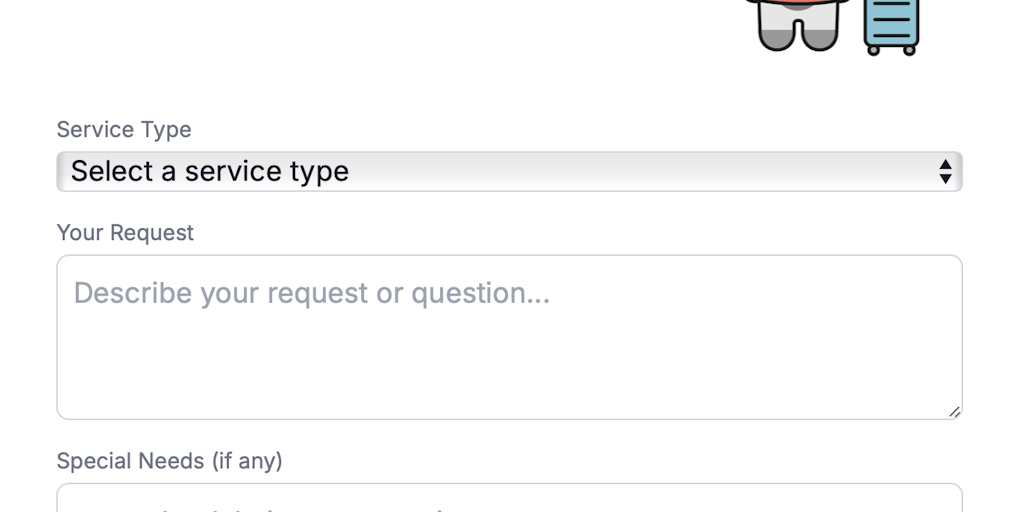Click the suitcase's right wheel
1024x512 pixels.
[x=909, y=49]
